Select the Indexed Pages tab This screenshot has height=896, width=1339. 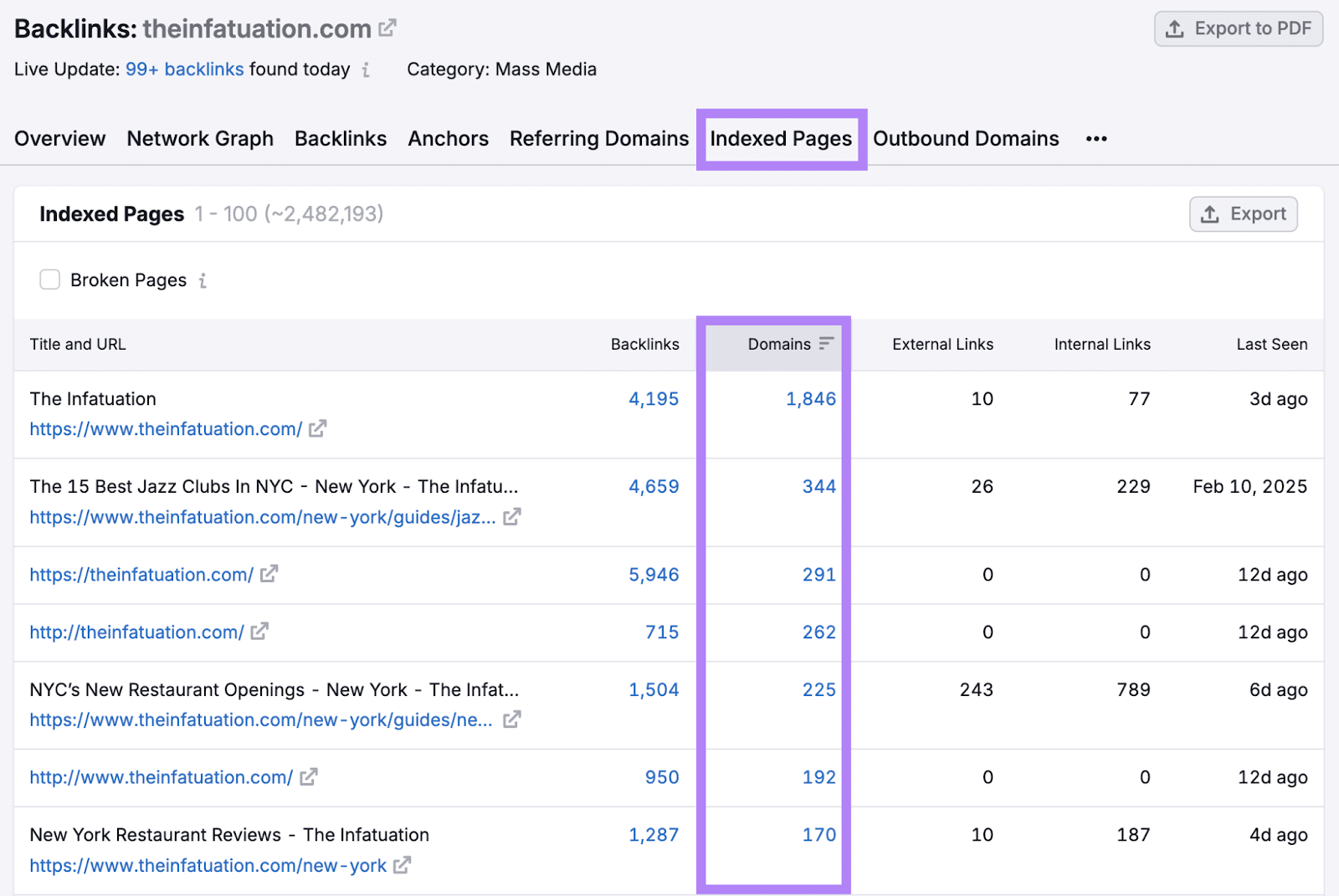[x=781, y=139]
